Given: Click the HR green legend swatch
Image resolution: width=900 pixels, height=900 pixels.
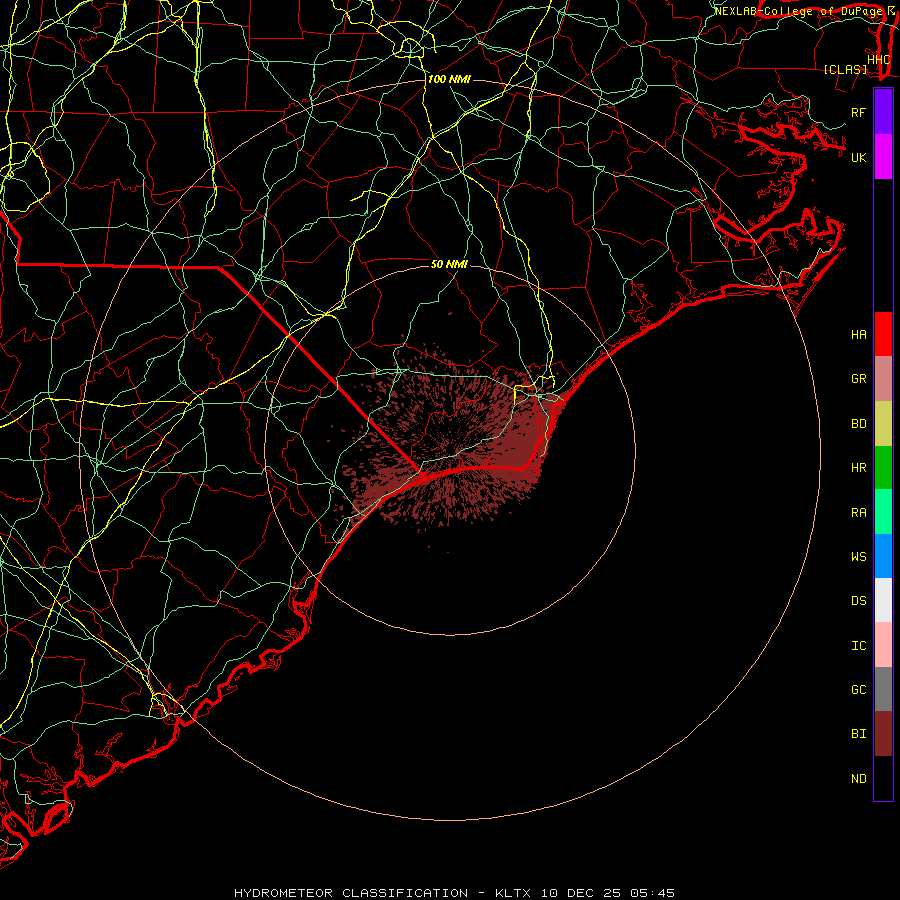Looking at the screenshot, I should [x=883, y=468].
